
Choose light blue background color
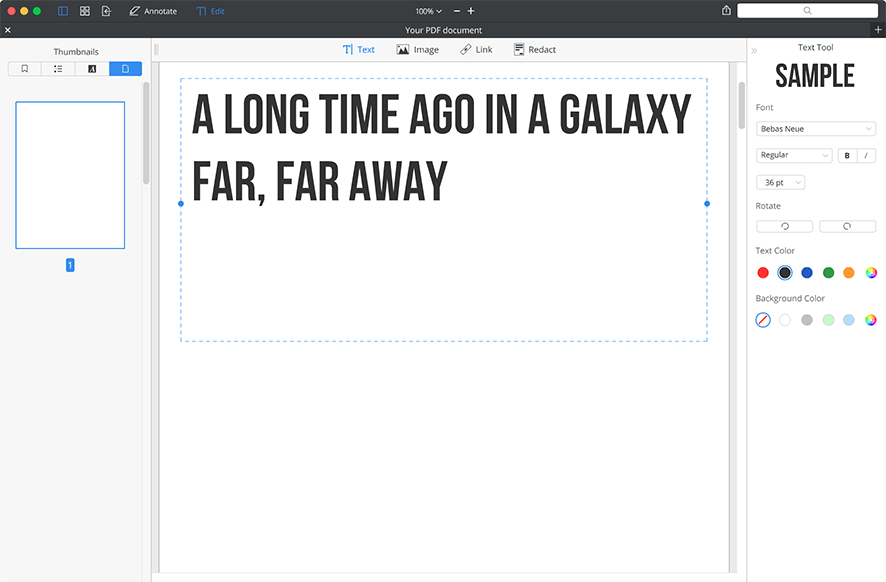click(x=849, y=320)
